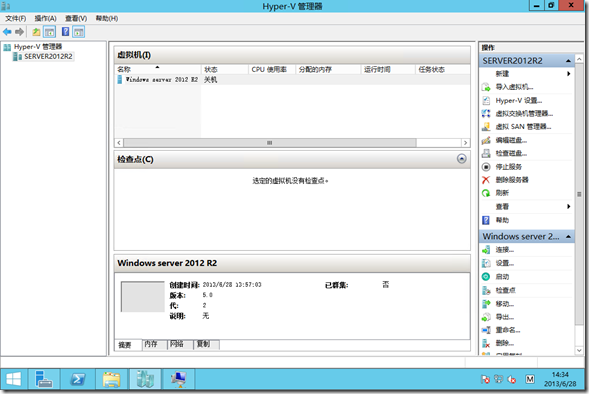Expand the 新建 submenu arrow
The height and width of the screenshot is (394, 589).
coord(569,74)
